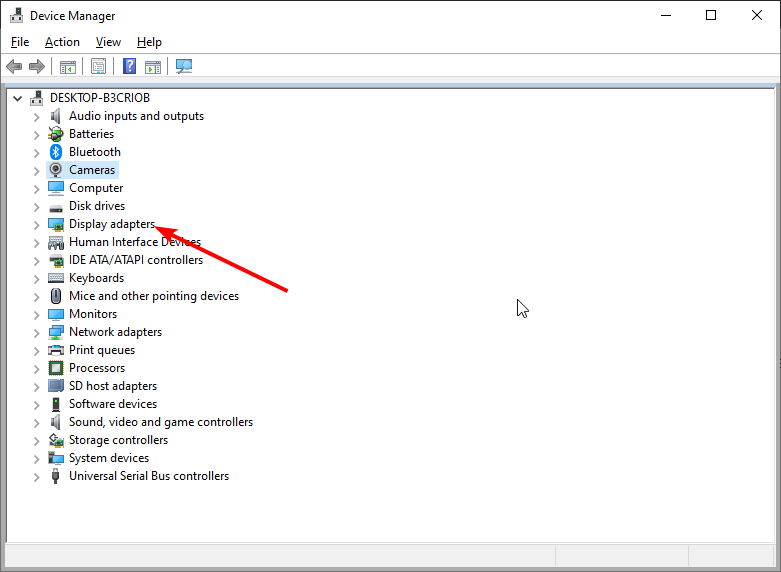Image resolution: width=781 pixels, height=572 pixels.
Task: Maximize the Device Manager window
Action: coord(711,15)
